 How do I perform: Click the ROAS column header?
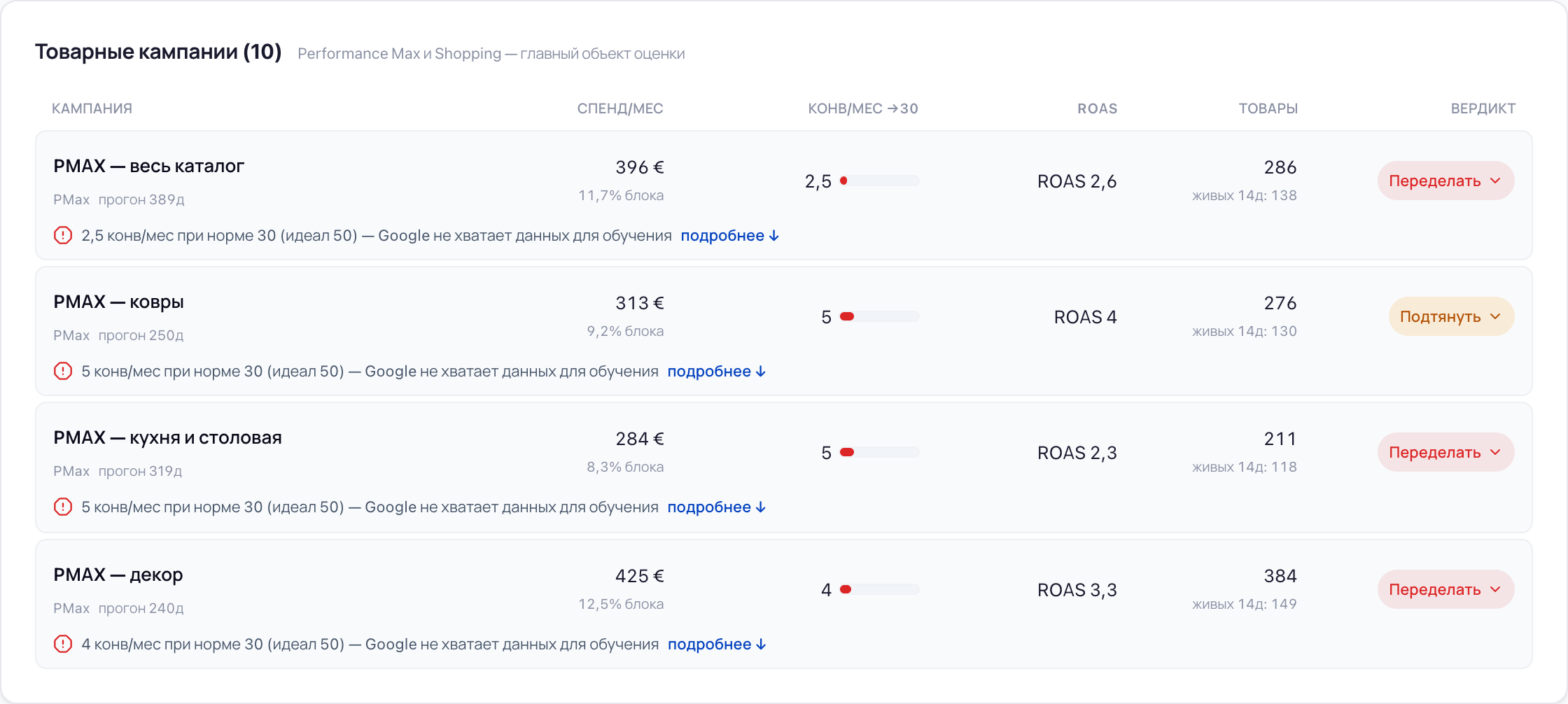pos(1097,108)
